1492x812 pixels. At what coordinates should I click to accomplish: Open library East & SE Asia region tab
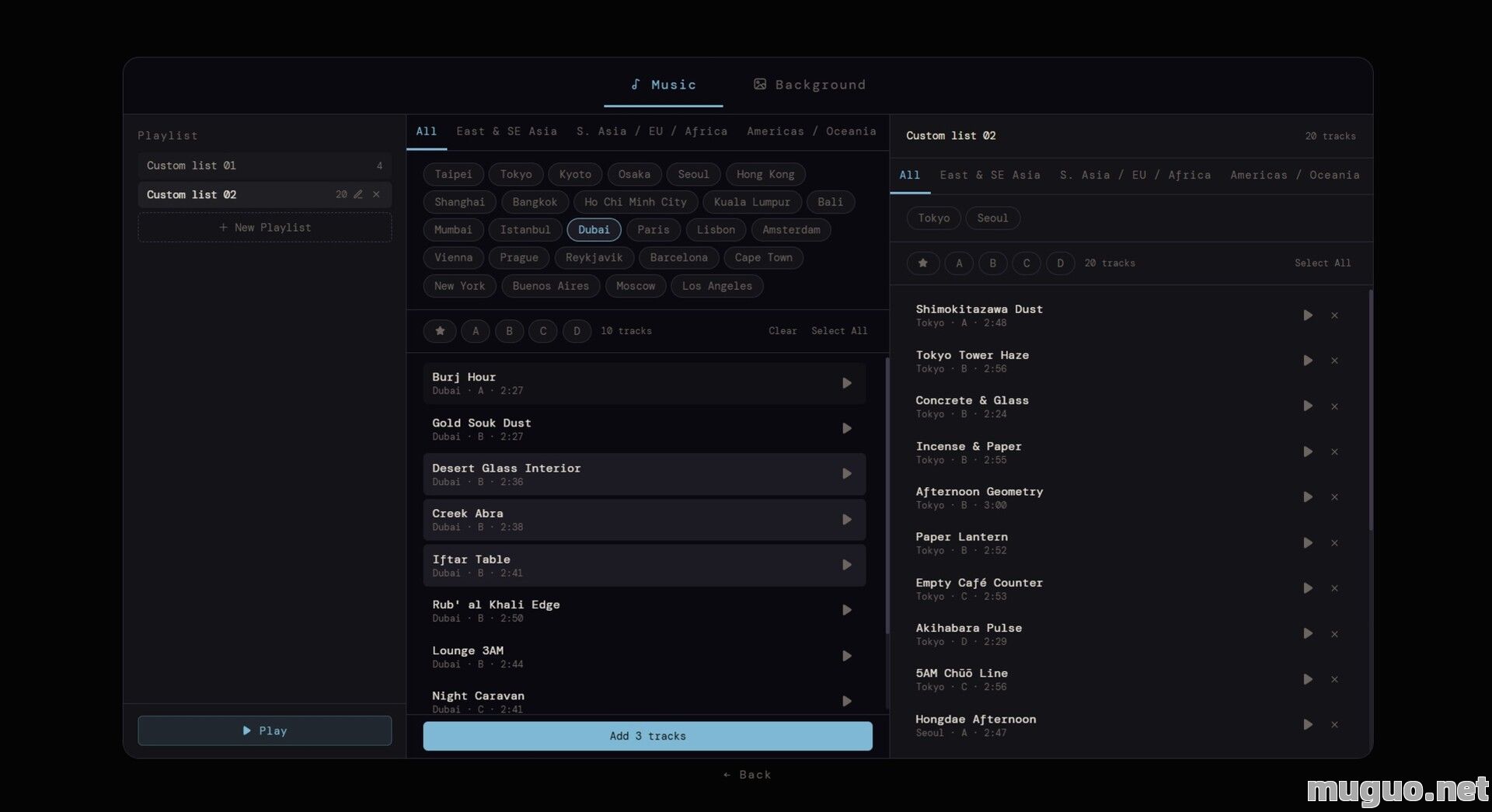coord(507,131)
